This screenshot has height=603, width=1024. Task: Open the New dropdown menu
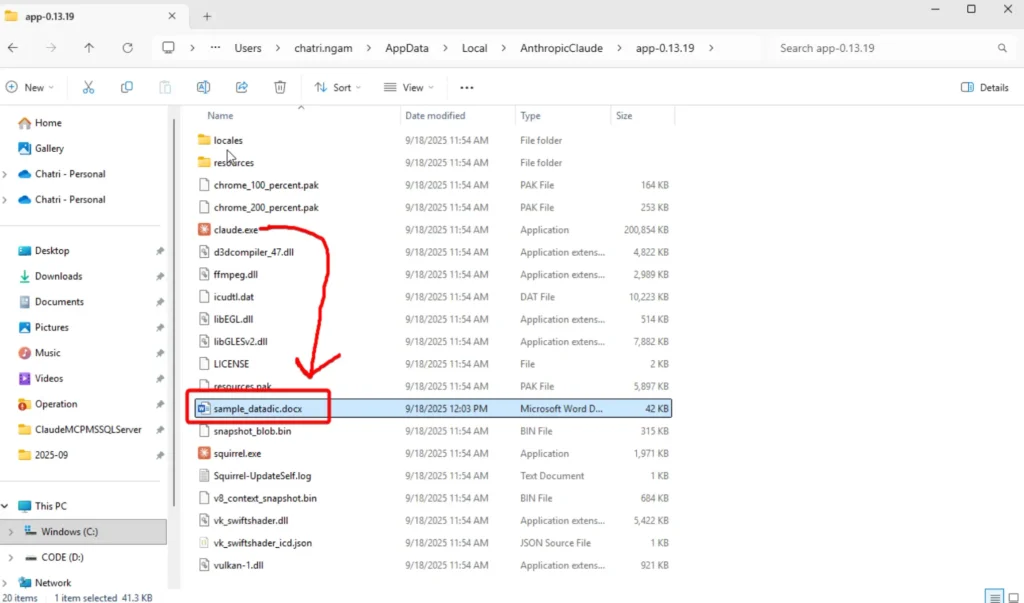pyautogui.click(x=30, y=88)
